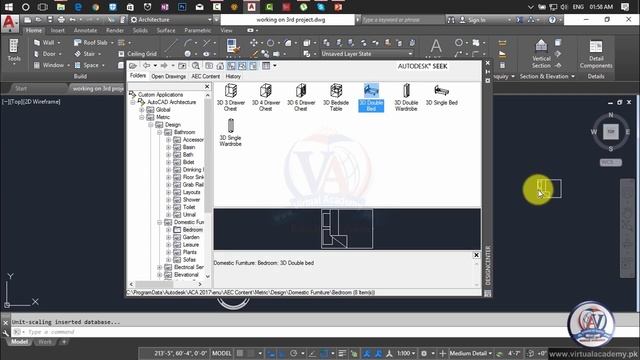Expand the Electrical Services tree node

point(160,267)
